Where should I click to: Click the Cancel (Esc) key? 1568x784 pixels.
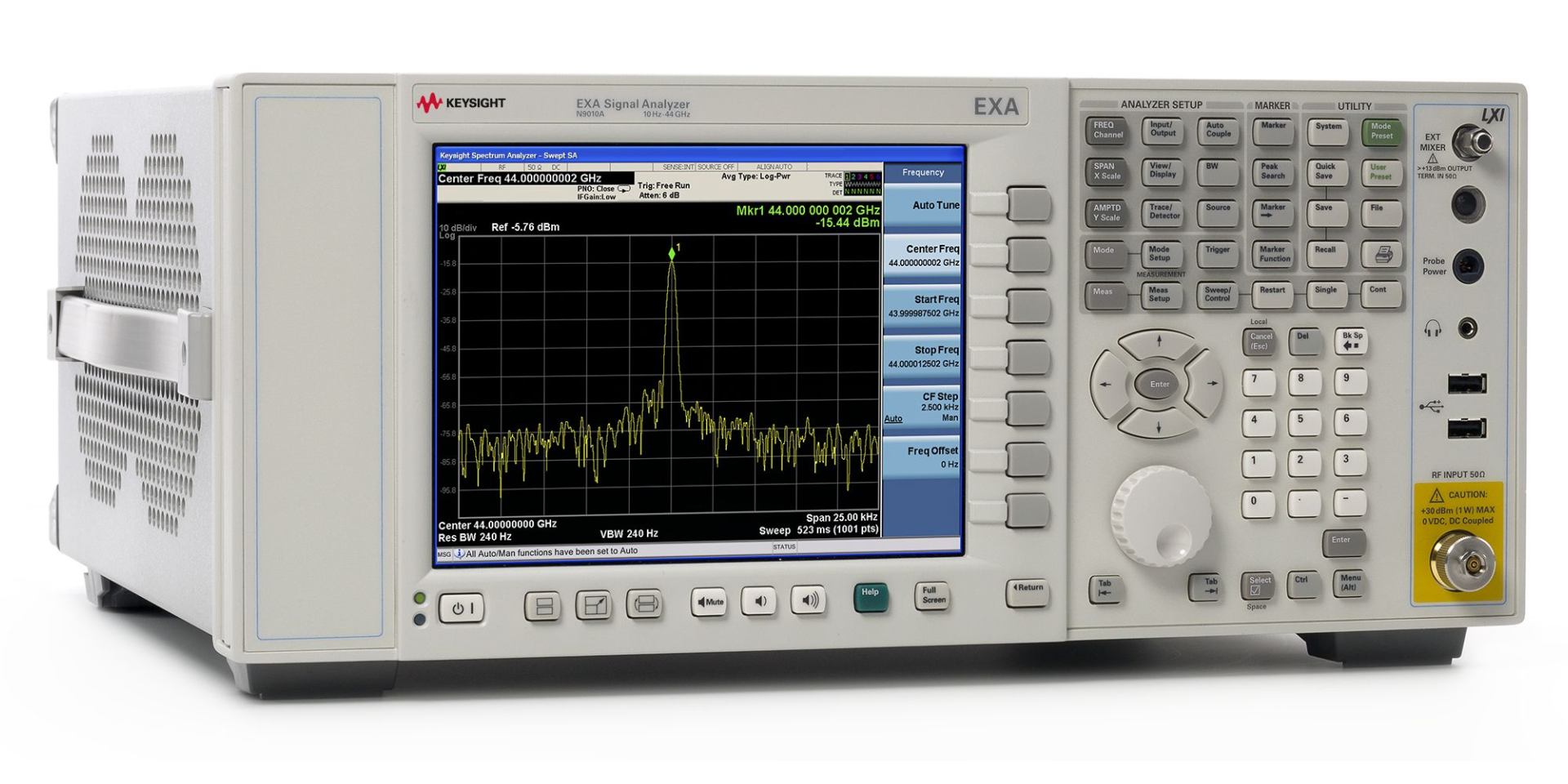[1260, 342]
